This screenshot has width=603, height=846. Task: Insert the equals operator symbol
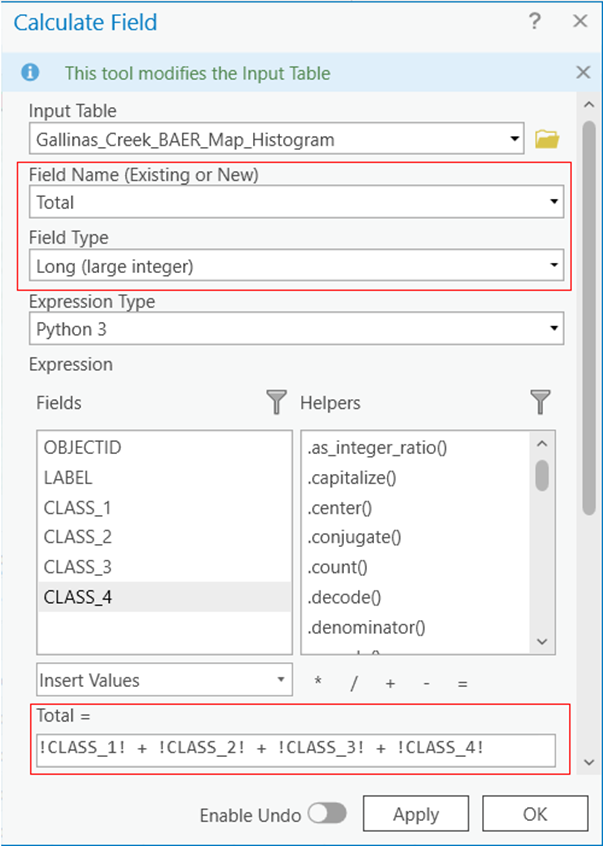[462, 683]
